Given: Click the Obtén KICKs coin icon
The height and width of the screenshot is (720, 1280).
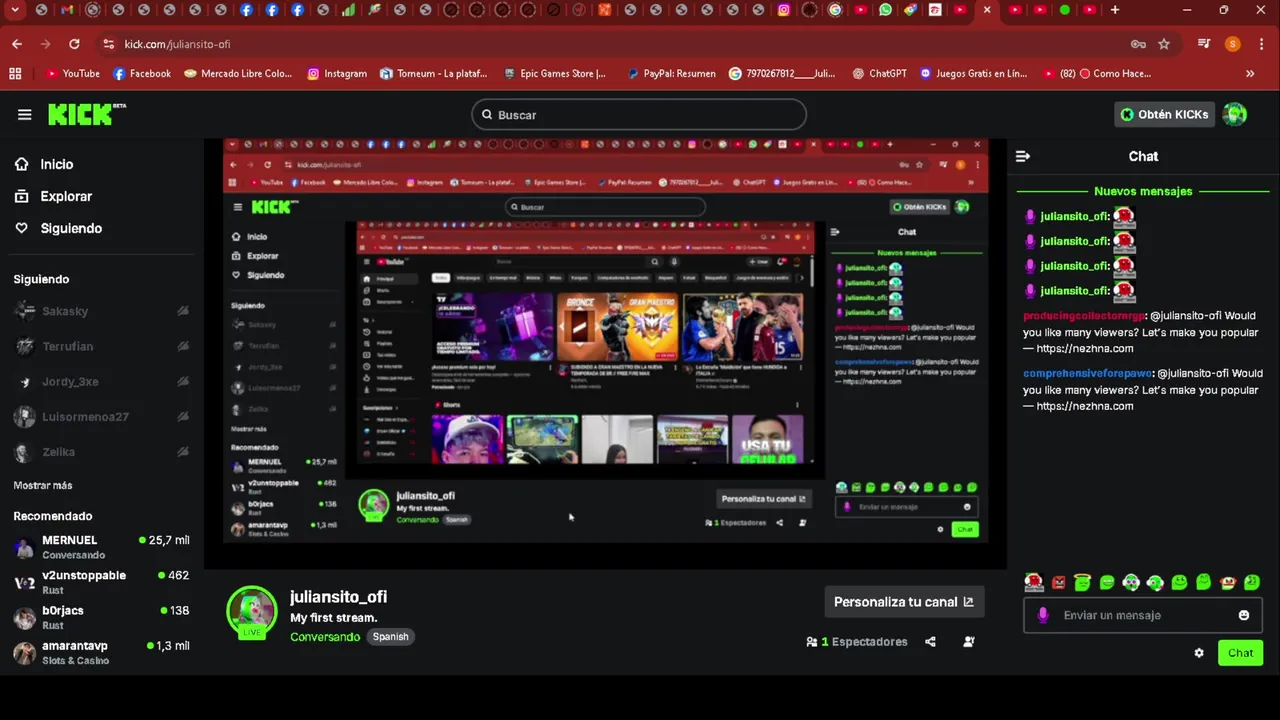Looking at the screenshot, I should [x=1127, y=114].
